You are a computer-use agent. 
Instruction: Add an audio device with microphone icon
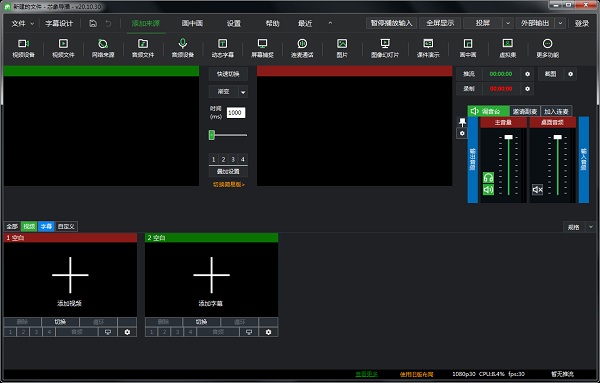point(183,48)
